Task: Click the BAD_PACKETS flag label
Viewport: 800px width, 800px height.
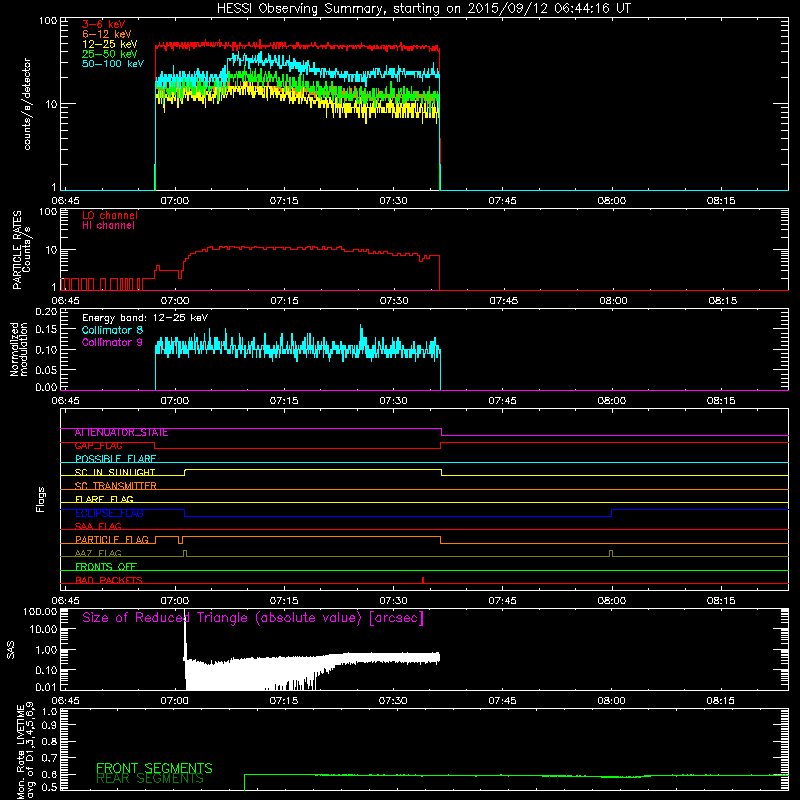Action: pos(109,581)
